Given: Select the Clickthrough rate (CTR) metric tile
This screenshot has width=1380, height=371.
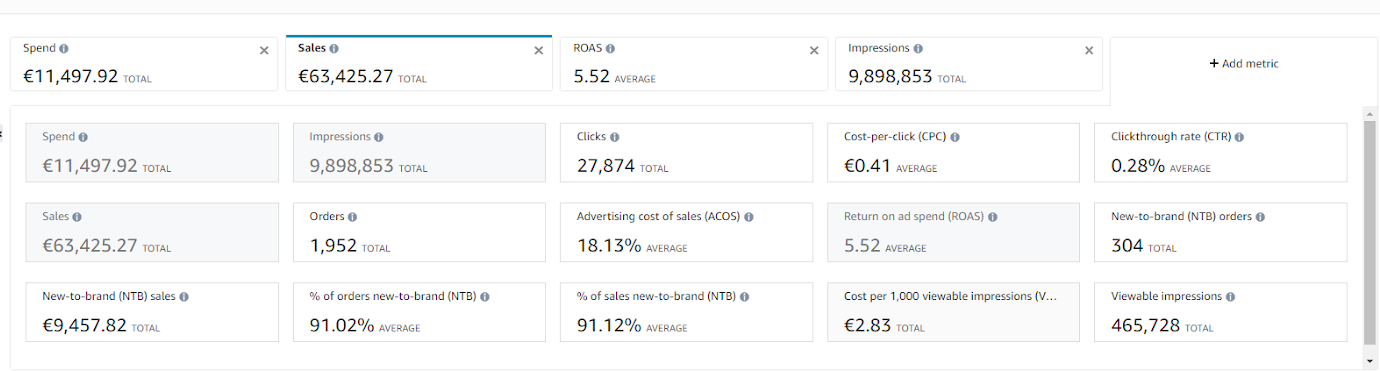Looking at the screenshot, I should pyautogui.click(x=1221, y=152).
